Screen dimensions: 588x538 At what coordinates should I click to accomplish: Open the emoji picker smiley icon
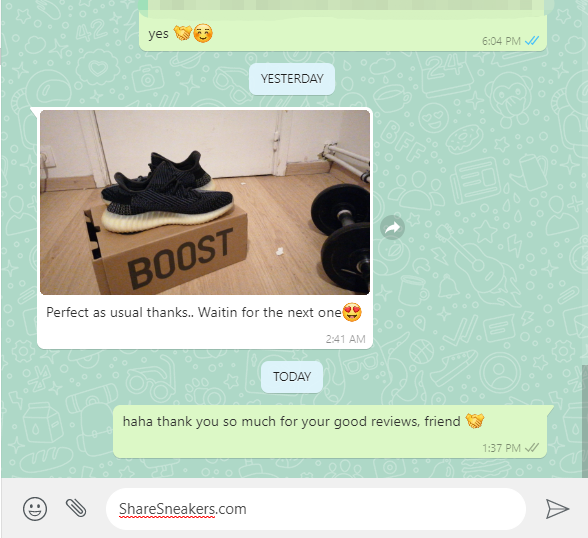pyautogui.click(x=35, y=509)
